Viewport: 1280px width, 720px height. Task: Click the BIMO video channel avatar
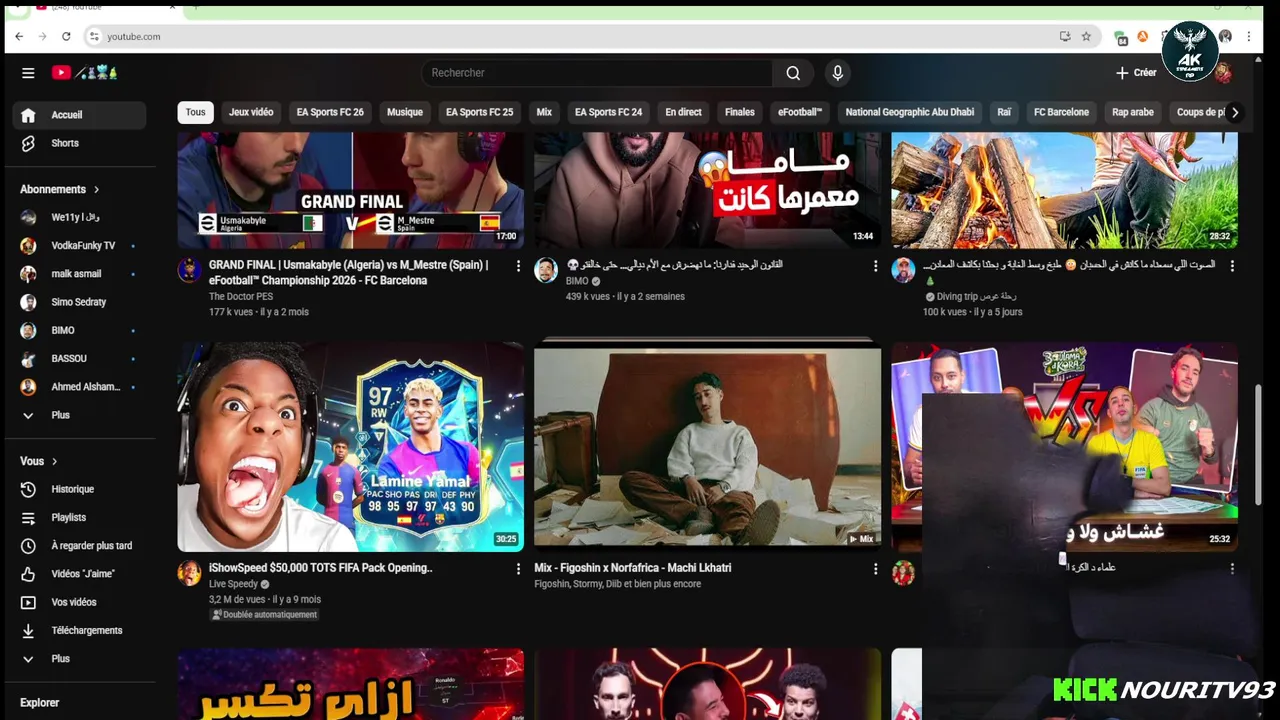(546, 270)
